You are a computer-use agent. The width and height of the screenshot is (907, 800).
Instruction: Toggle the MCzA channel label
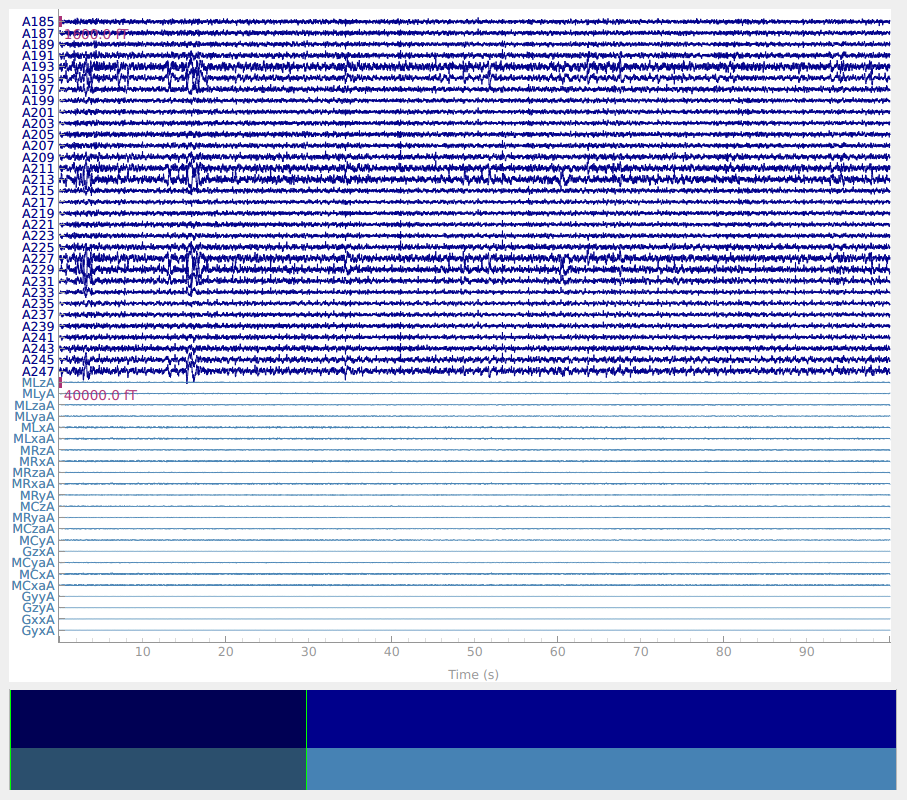[x=36, y=507]
